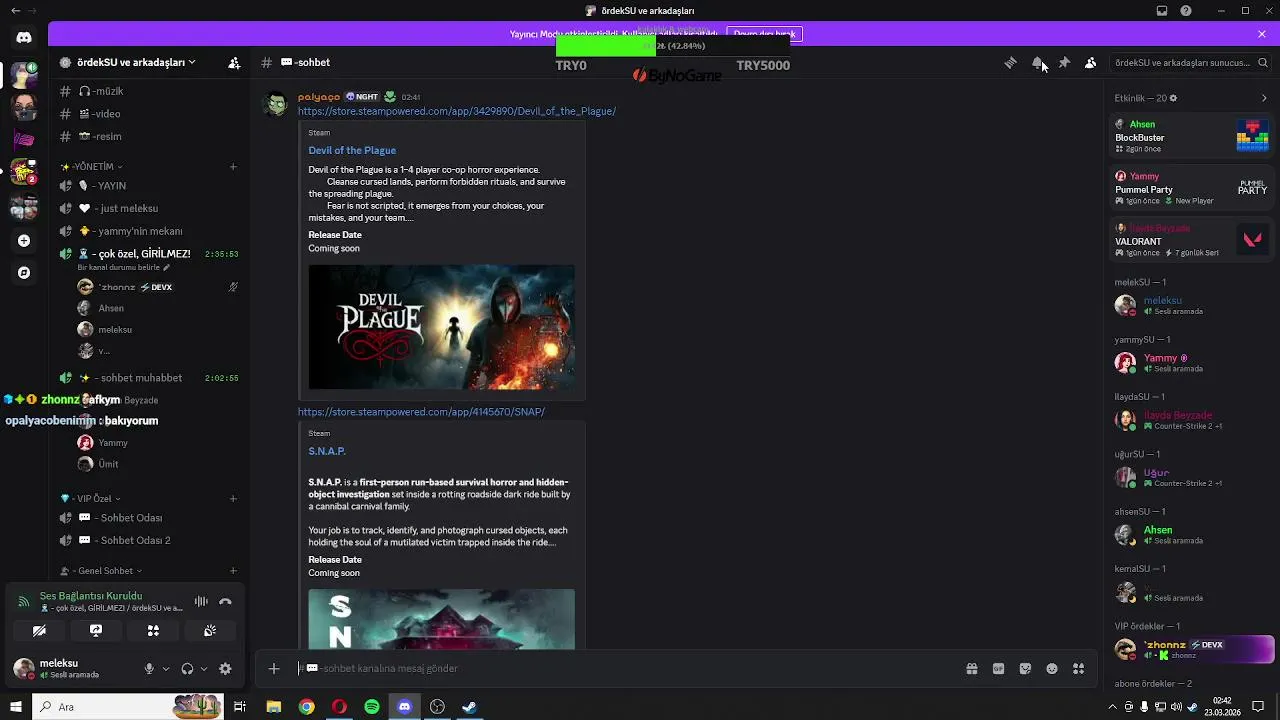Add channel to VIP Özel category
Viewport: 1280px width, 720px height.
(233, 498)
